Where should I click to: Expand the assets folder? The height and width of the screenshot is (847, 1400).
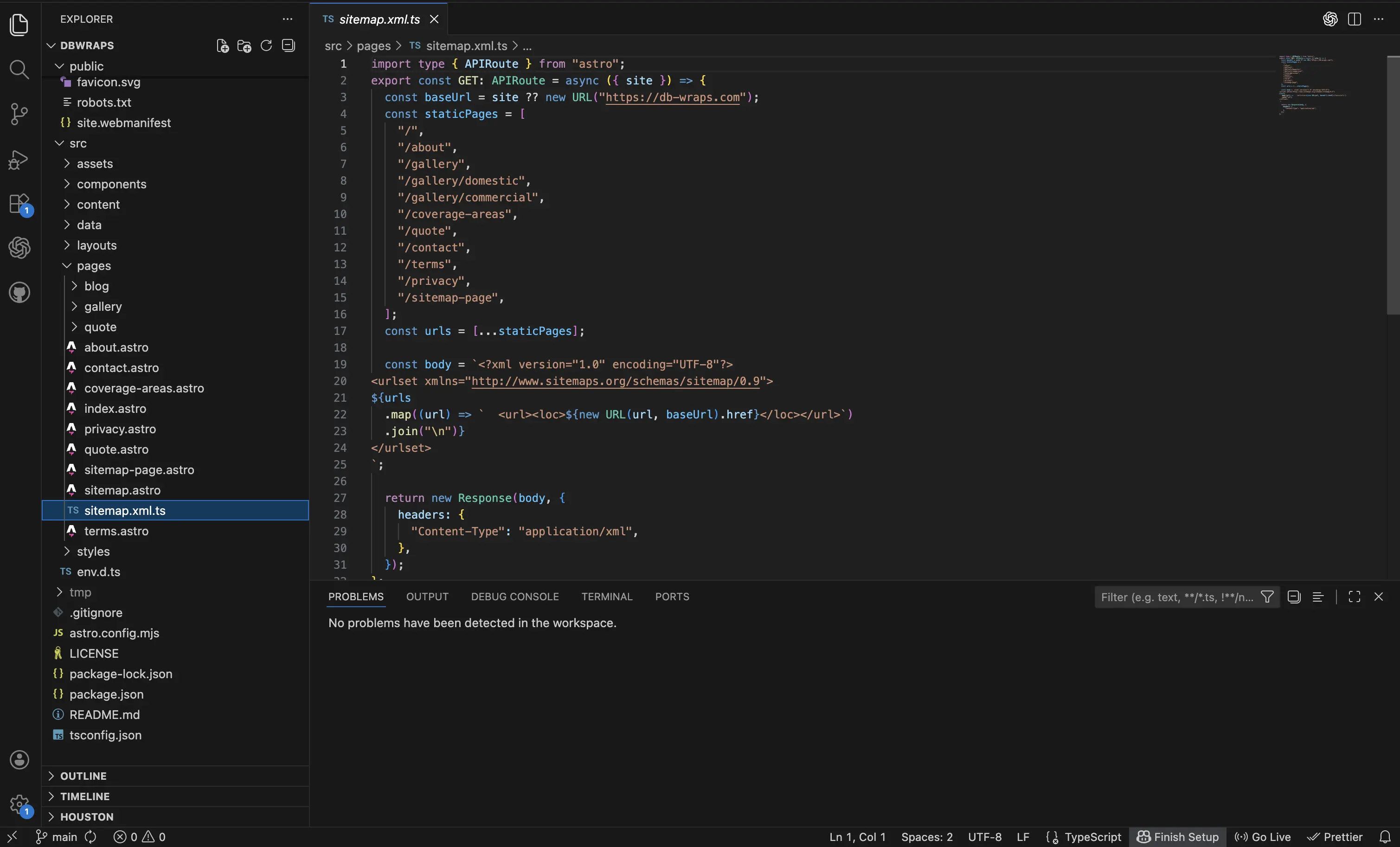pyautogui.click(x=94, y=164)
